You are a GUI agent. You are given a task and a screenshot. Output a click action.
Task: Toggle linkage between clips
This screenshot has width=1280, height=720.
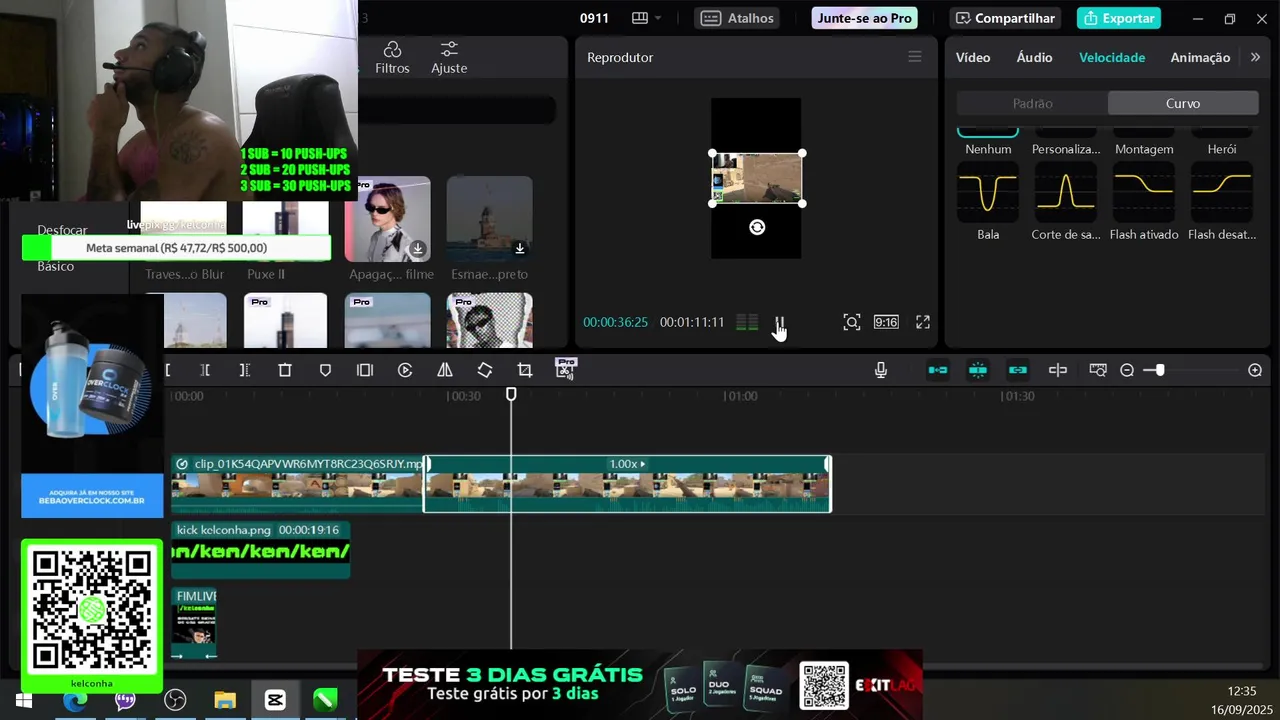[x=1018, y=370]
